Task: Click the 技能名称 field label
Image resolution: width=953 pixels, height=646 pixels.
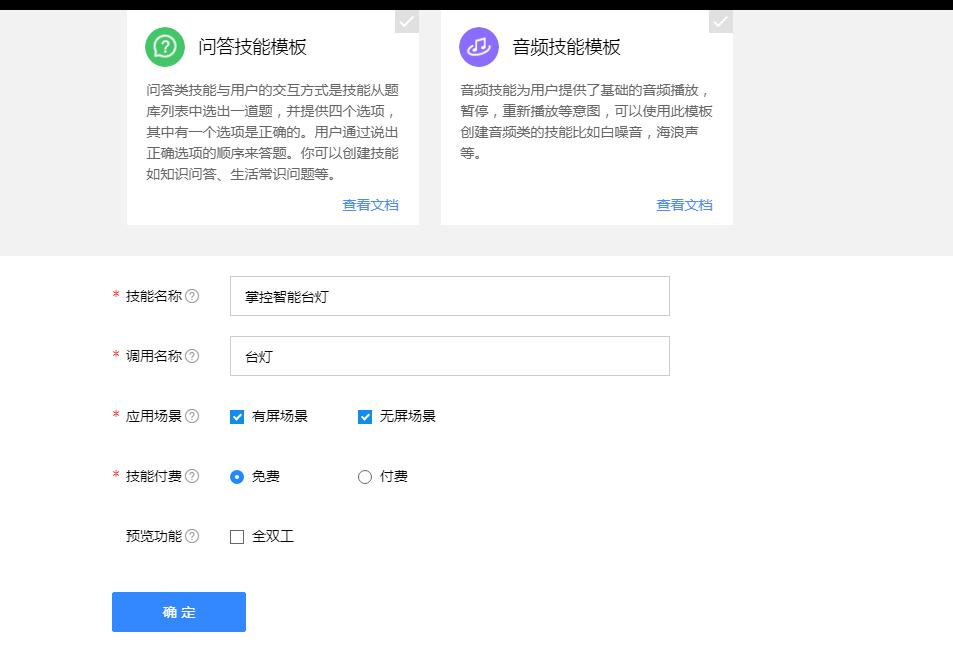Action: click(x=154, y=296)
